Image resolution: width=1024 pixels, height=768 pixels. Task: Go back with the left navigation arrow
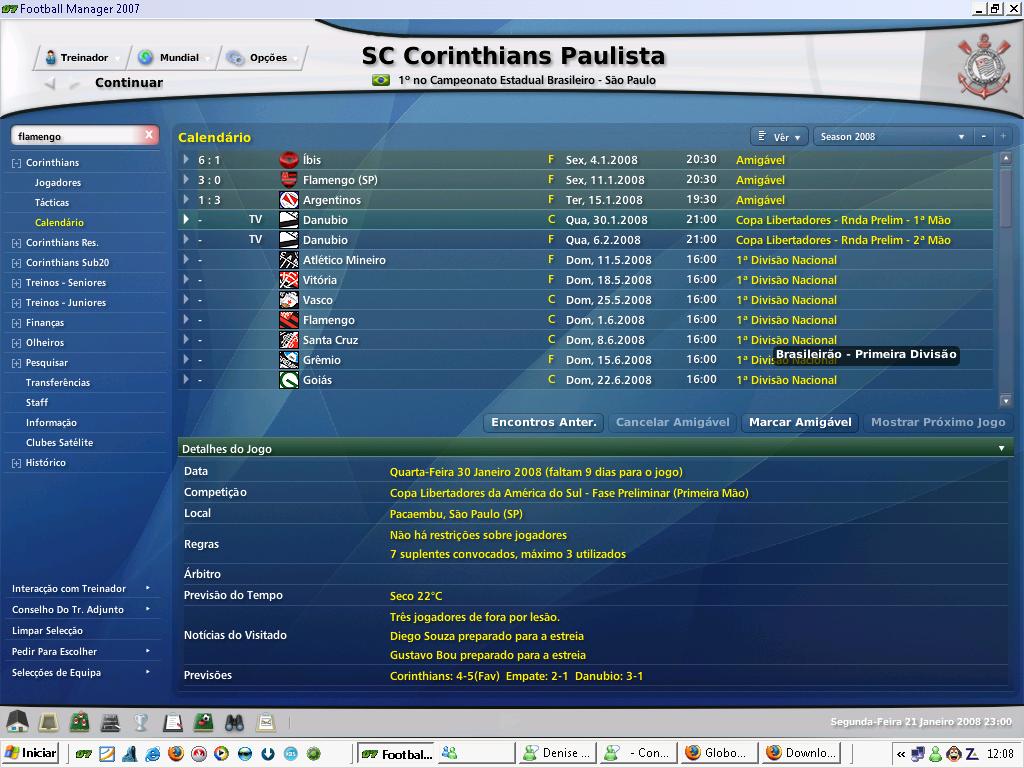(50, 83)
